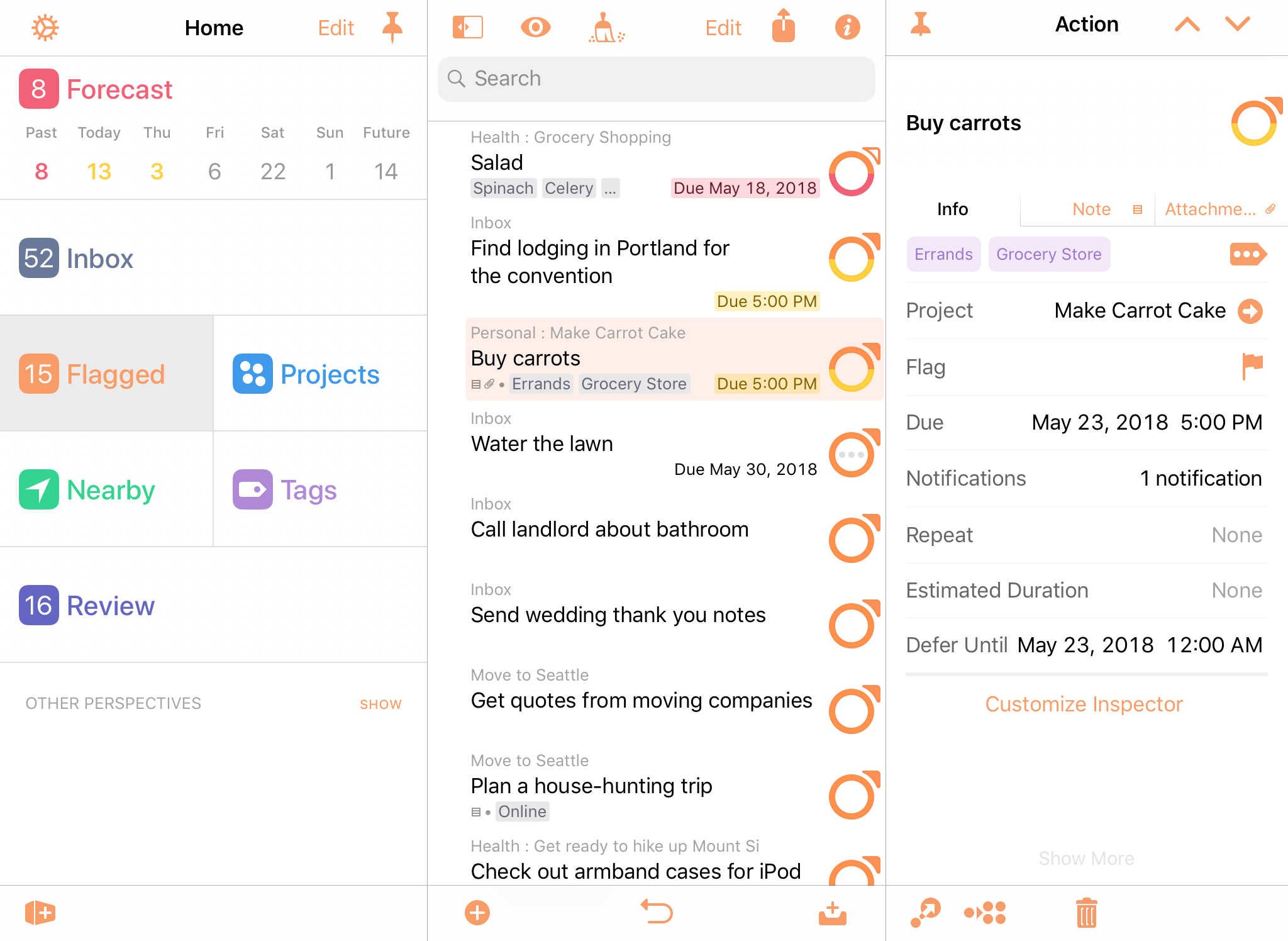
Task: Click the eye/review icon in middle toolbar
Action: pos(535,27)
